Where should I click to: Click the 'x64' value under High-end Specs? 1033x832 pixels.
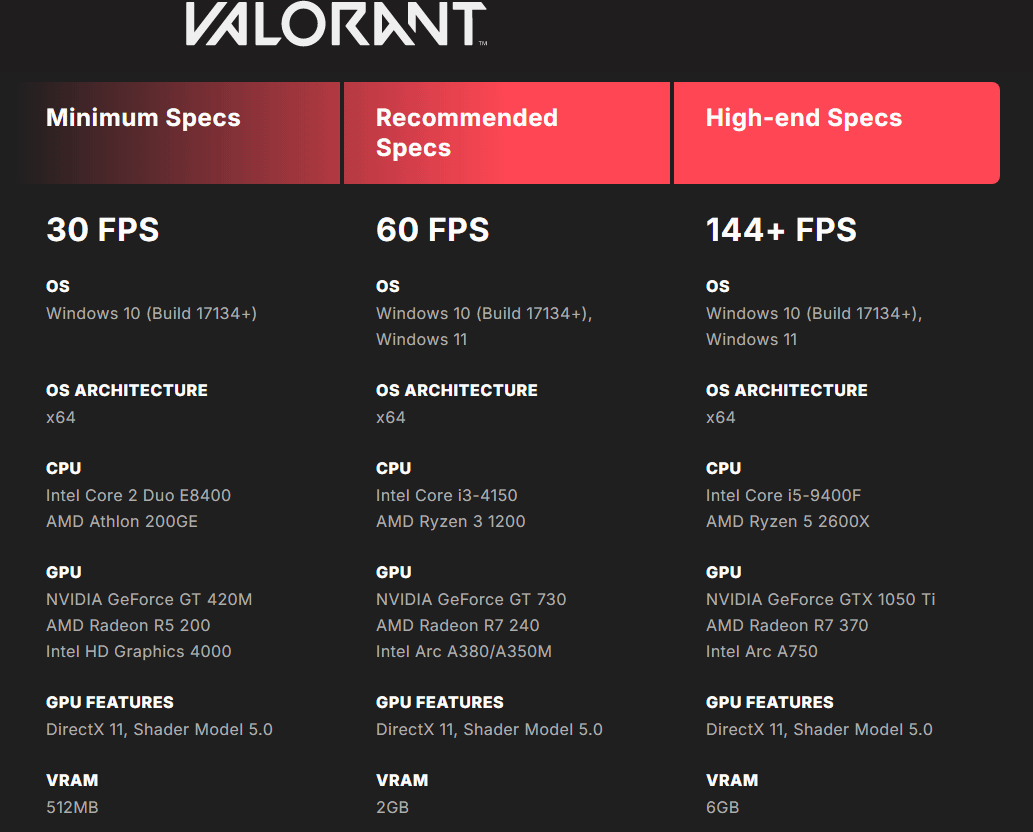(721, 418)
